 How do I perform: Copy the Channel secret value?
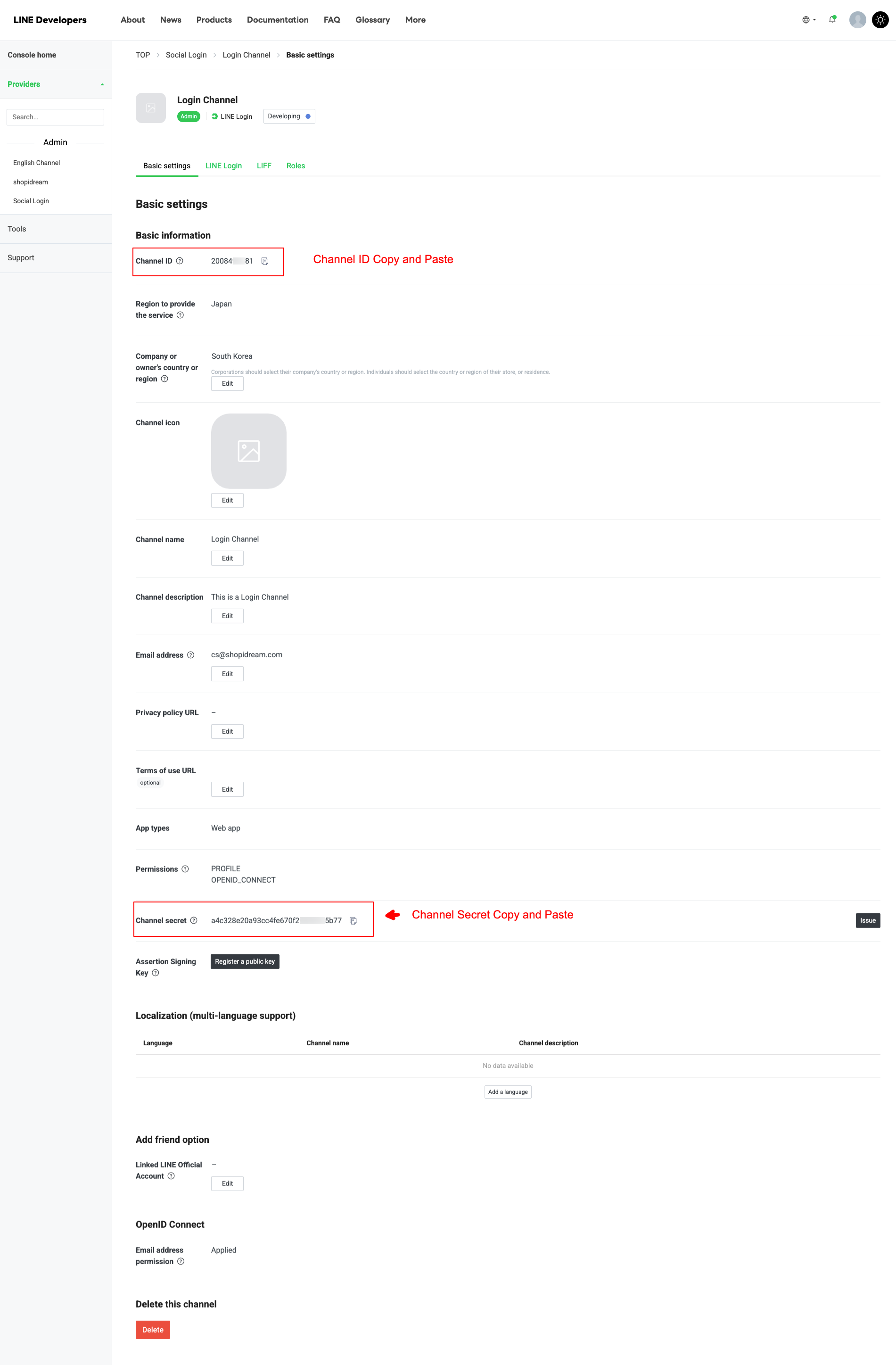(353, 921)
